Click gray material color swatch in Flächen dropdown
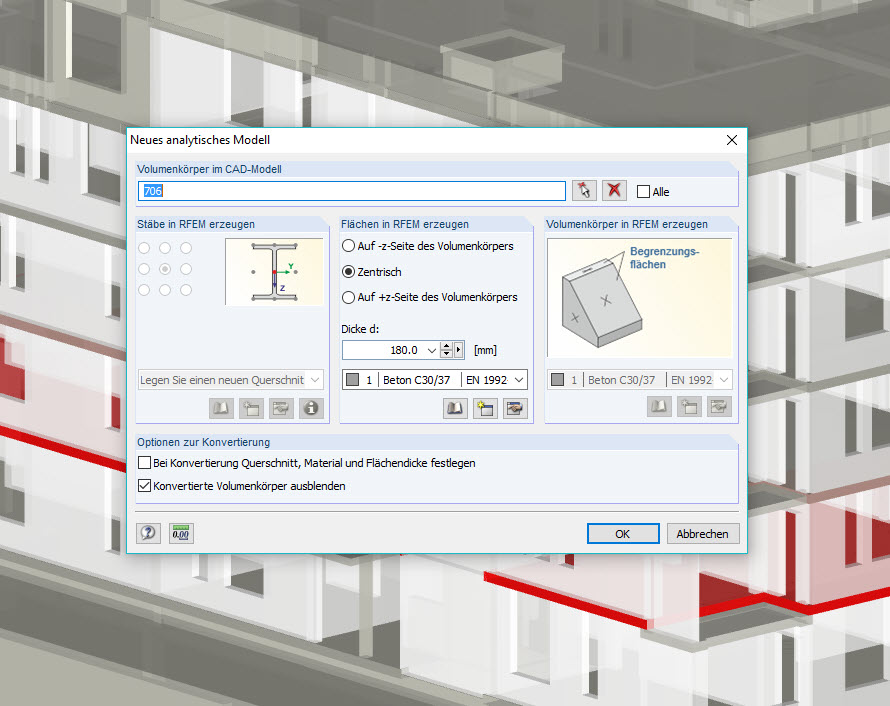 [x=352, y=380]
